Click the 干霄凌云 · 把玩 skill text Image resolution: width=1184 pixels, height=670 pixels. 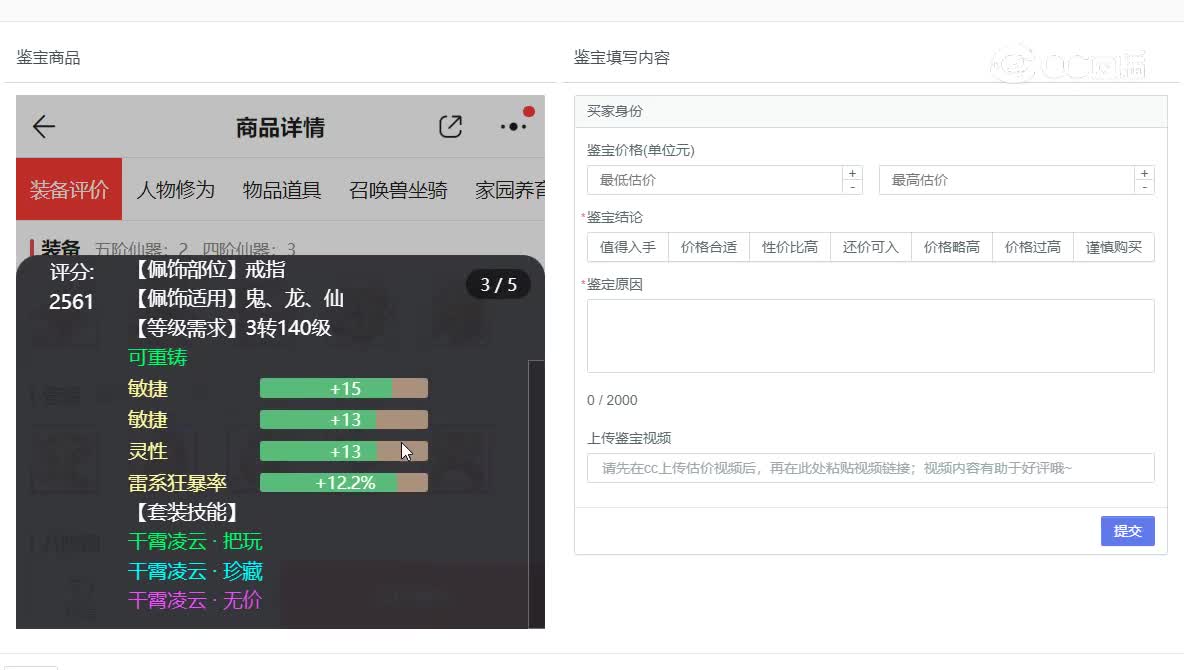195,542
